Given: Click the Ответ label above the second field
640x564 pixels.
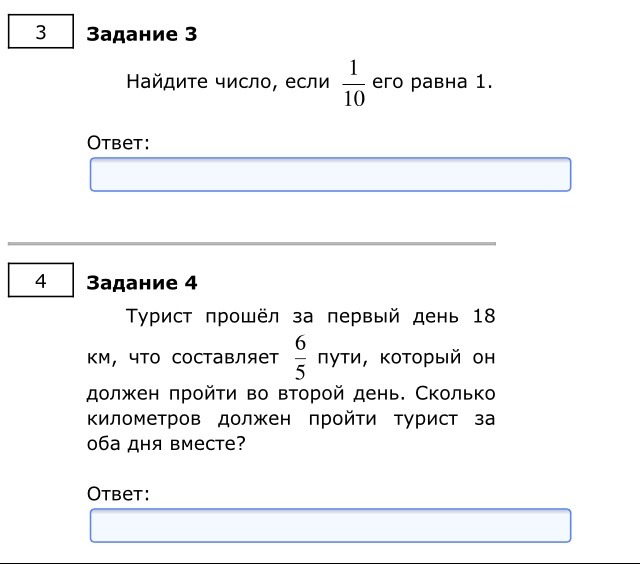Looking at the screenshot, I should (118, 494).
